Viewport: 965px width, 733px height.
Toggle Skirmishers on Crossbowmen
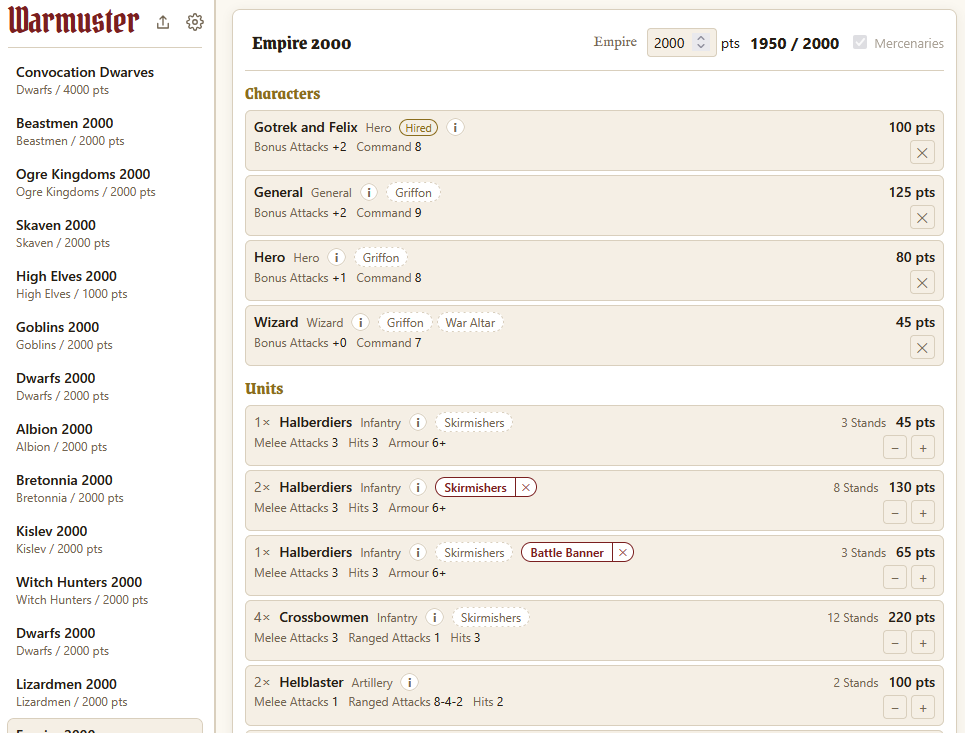[x=491, y=617]
